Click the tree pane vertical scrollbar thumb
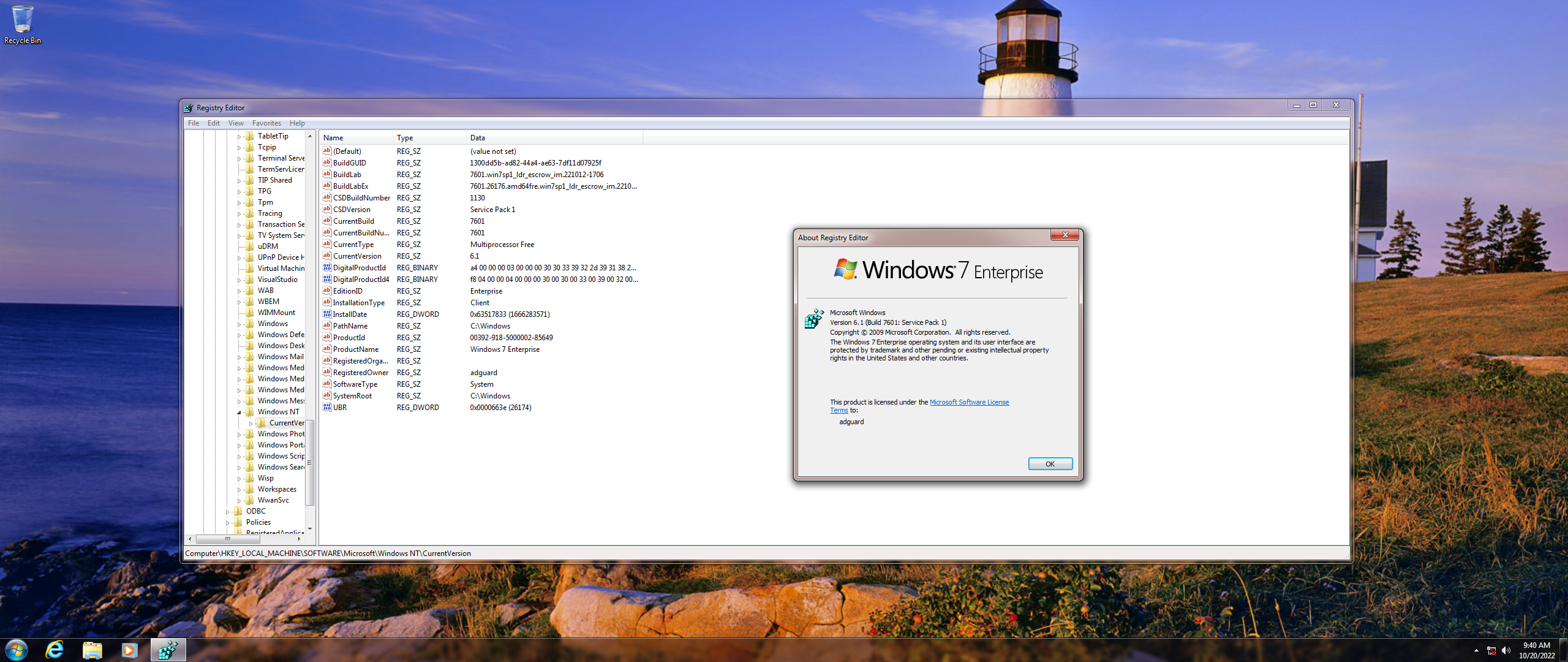 coord(310,463)
